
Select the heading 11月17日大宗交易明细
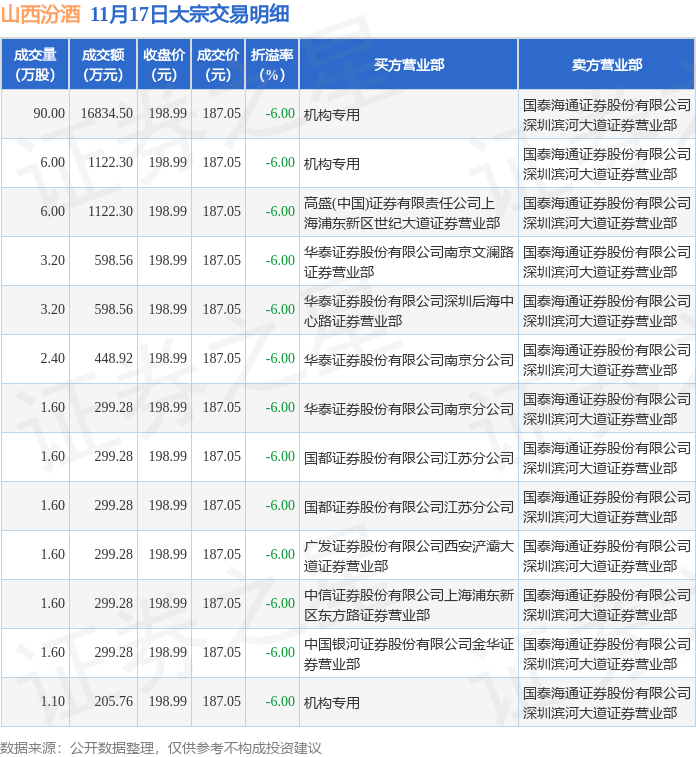tap(190, 14)
